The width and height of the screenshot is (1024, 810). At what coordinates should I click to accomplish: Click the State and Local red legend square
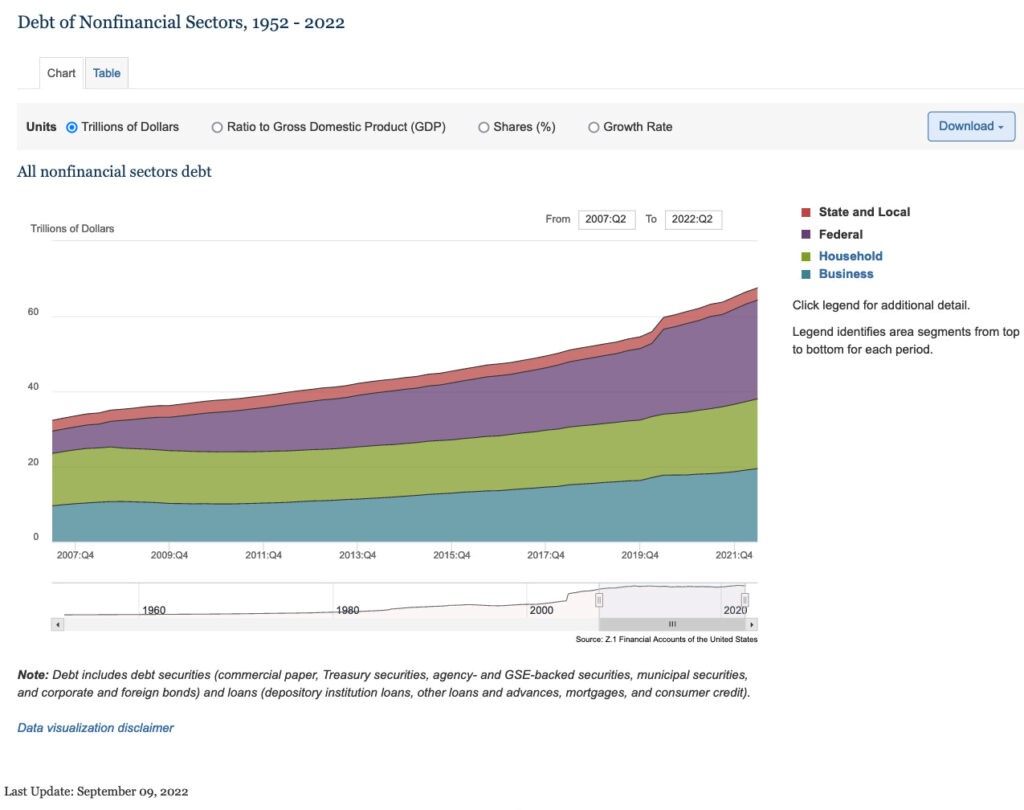(x=806, y=212)
